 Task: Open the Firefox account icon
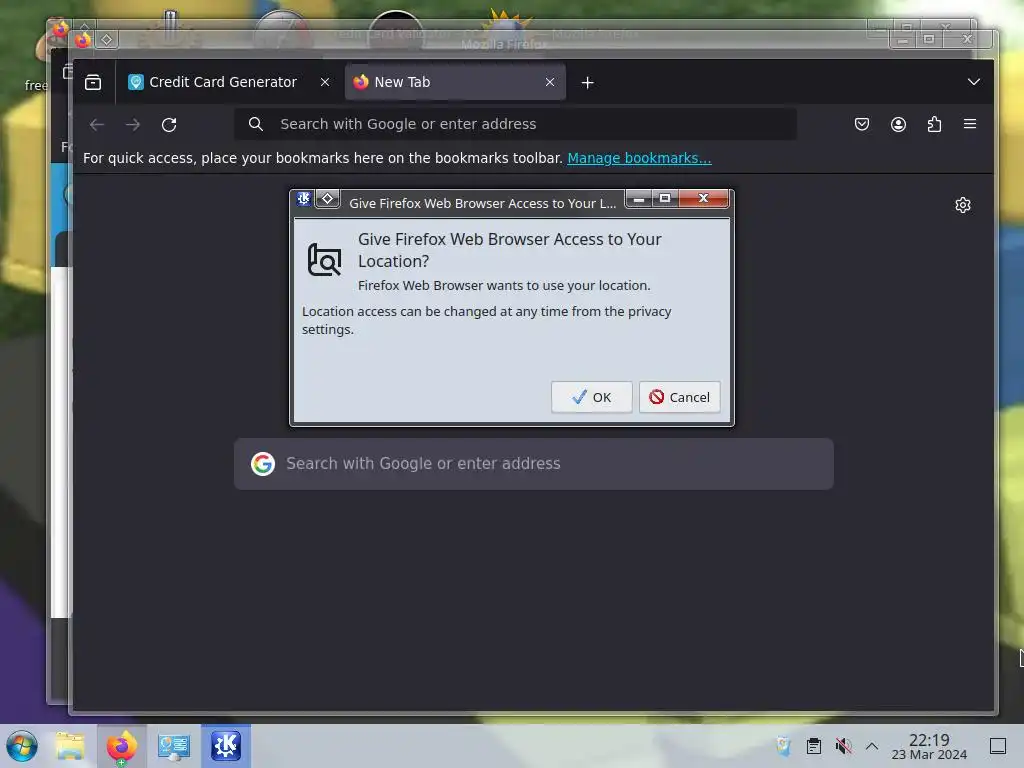[899, 124]
